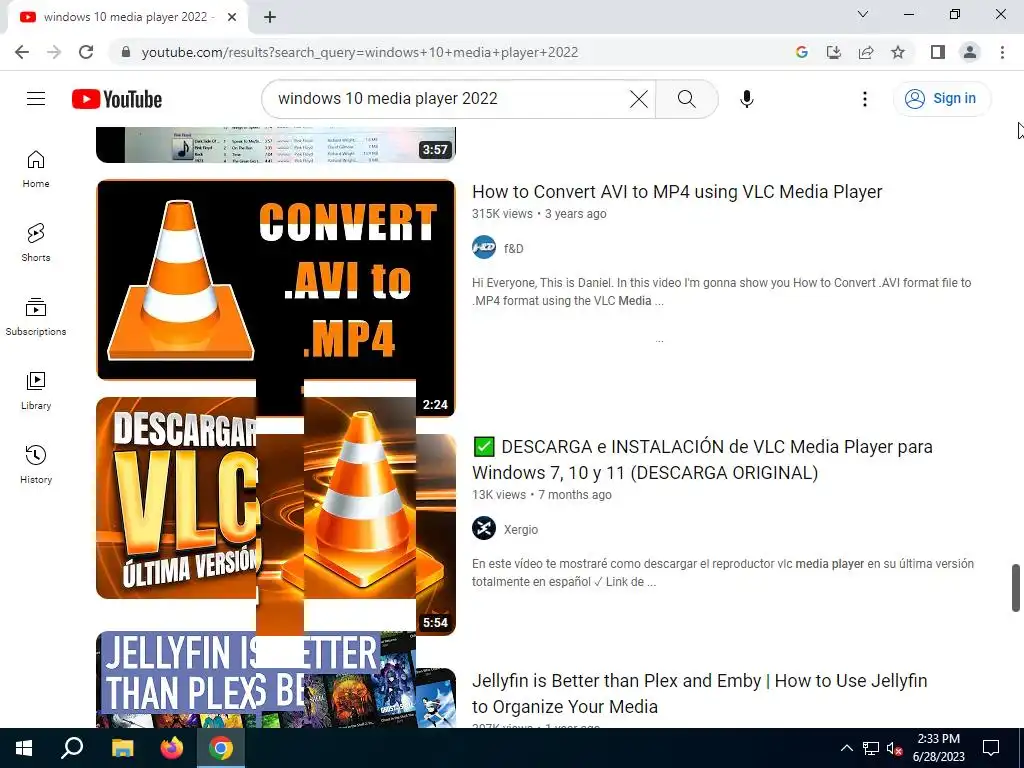Click the f&D channel avatar
Image resolution: width=1024 pixels, height=768 pixels.
click(x=484, y=248)
